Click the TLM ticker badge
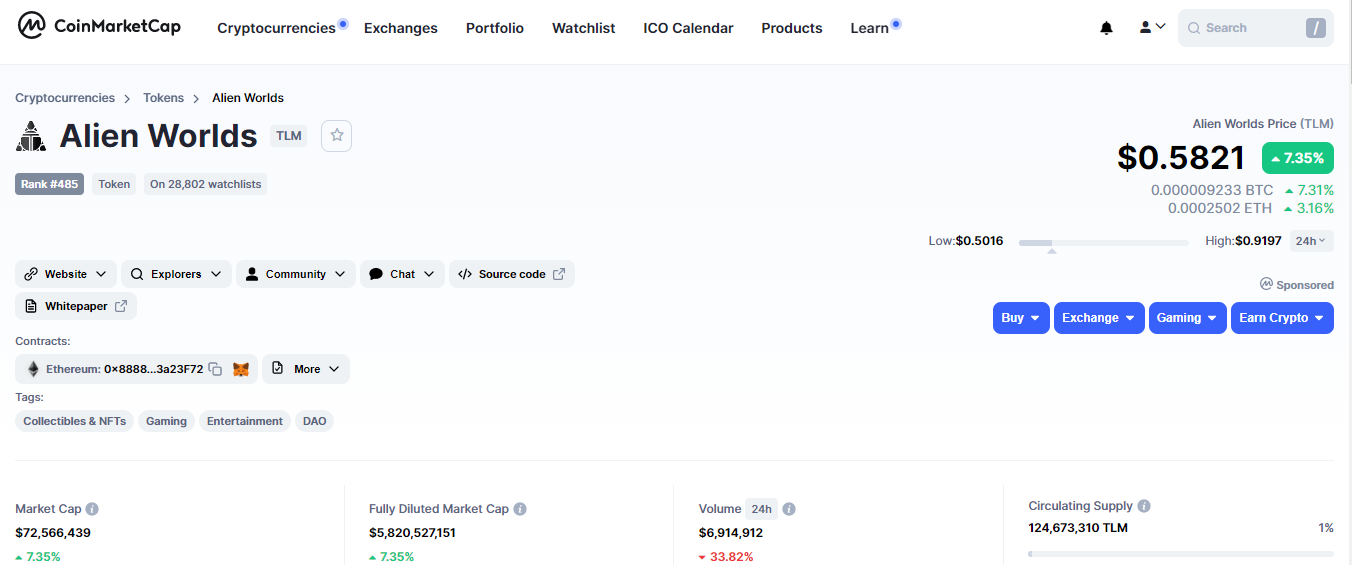1352x565 pixels. (x=289, y=136)
